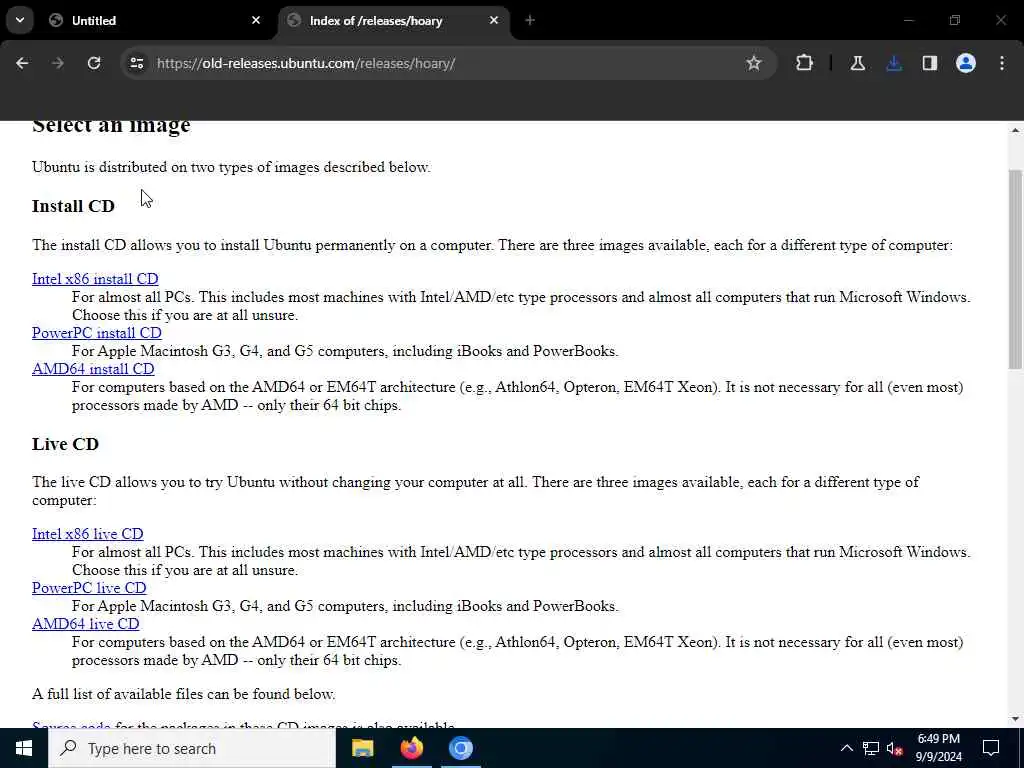
Task: Open the clock showing 6:49 PM
Action: pos(938,748)
